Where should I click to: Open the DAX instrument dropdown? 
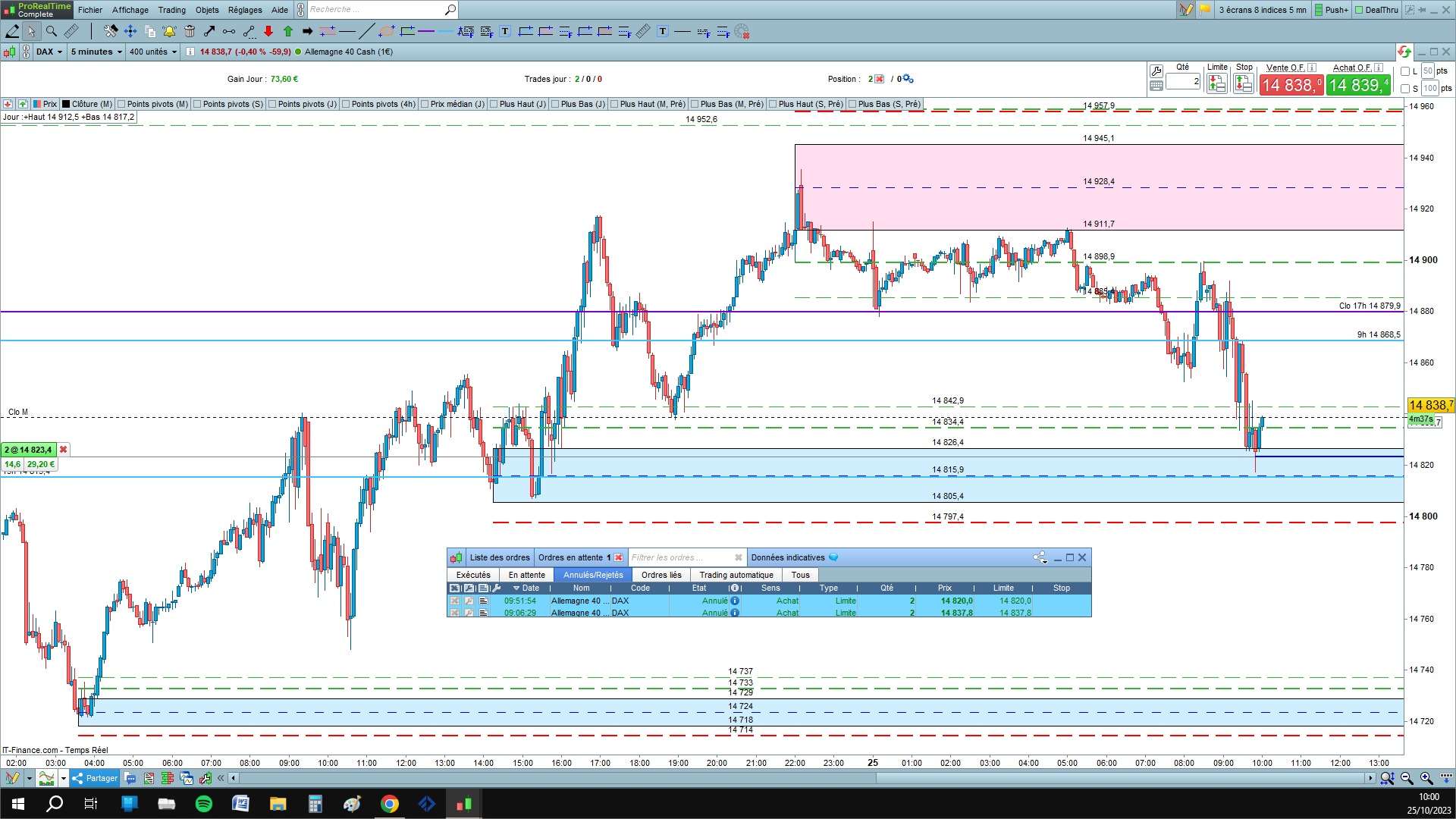[x=49, y=52]
